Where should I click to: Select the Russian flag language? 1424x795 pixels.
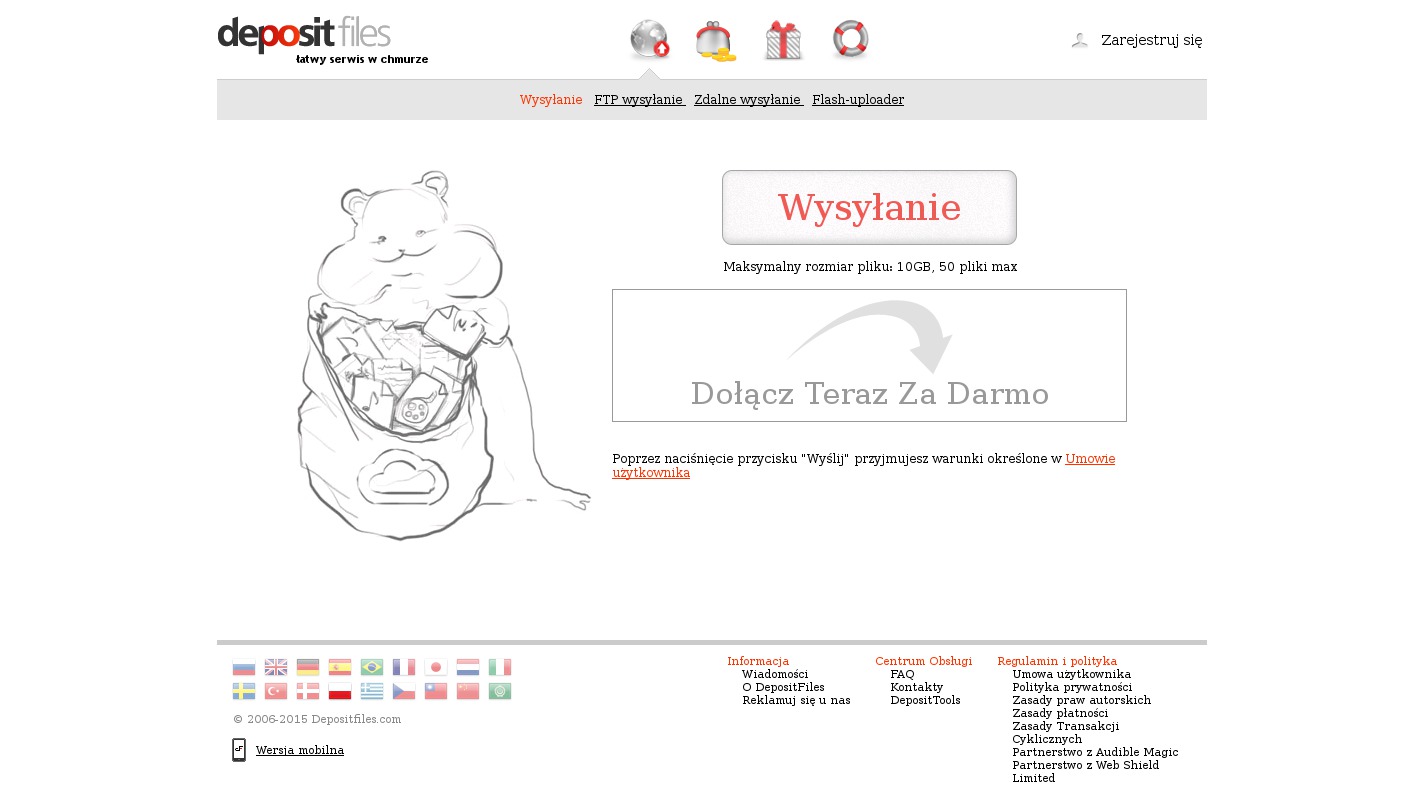pyautogui.click(x=244, y=667)
